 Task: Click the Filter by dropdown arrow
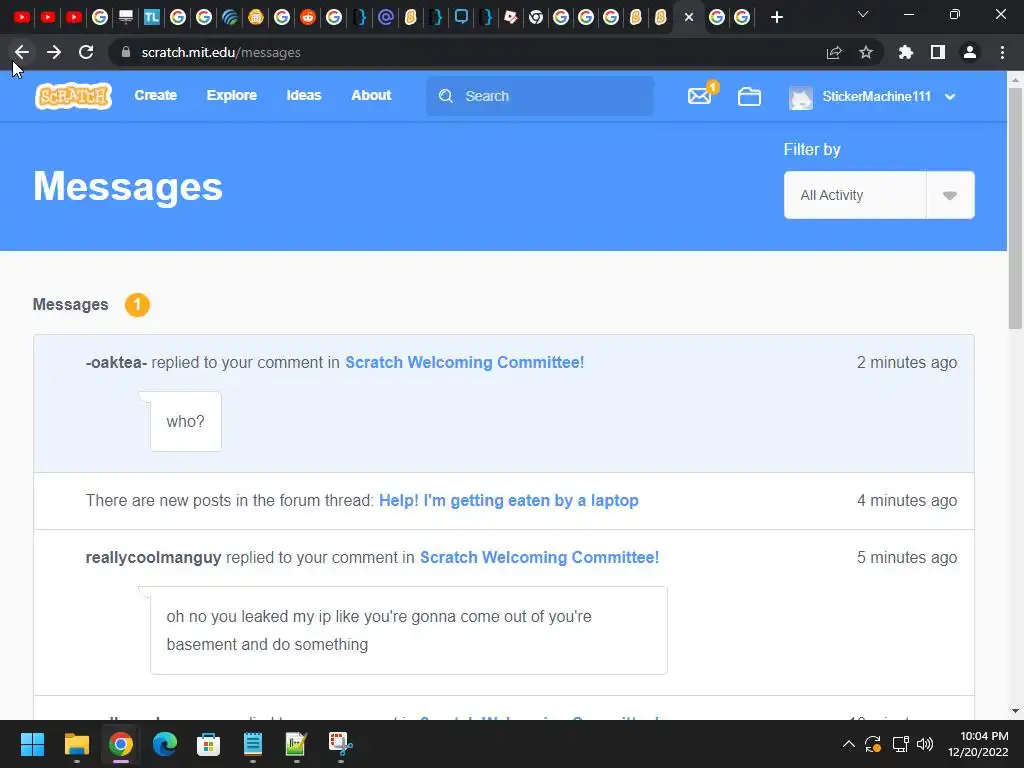(x=950, y=195)
